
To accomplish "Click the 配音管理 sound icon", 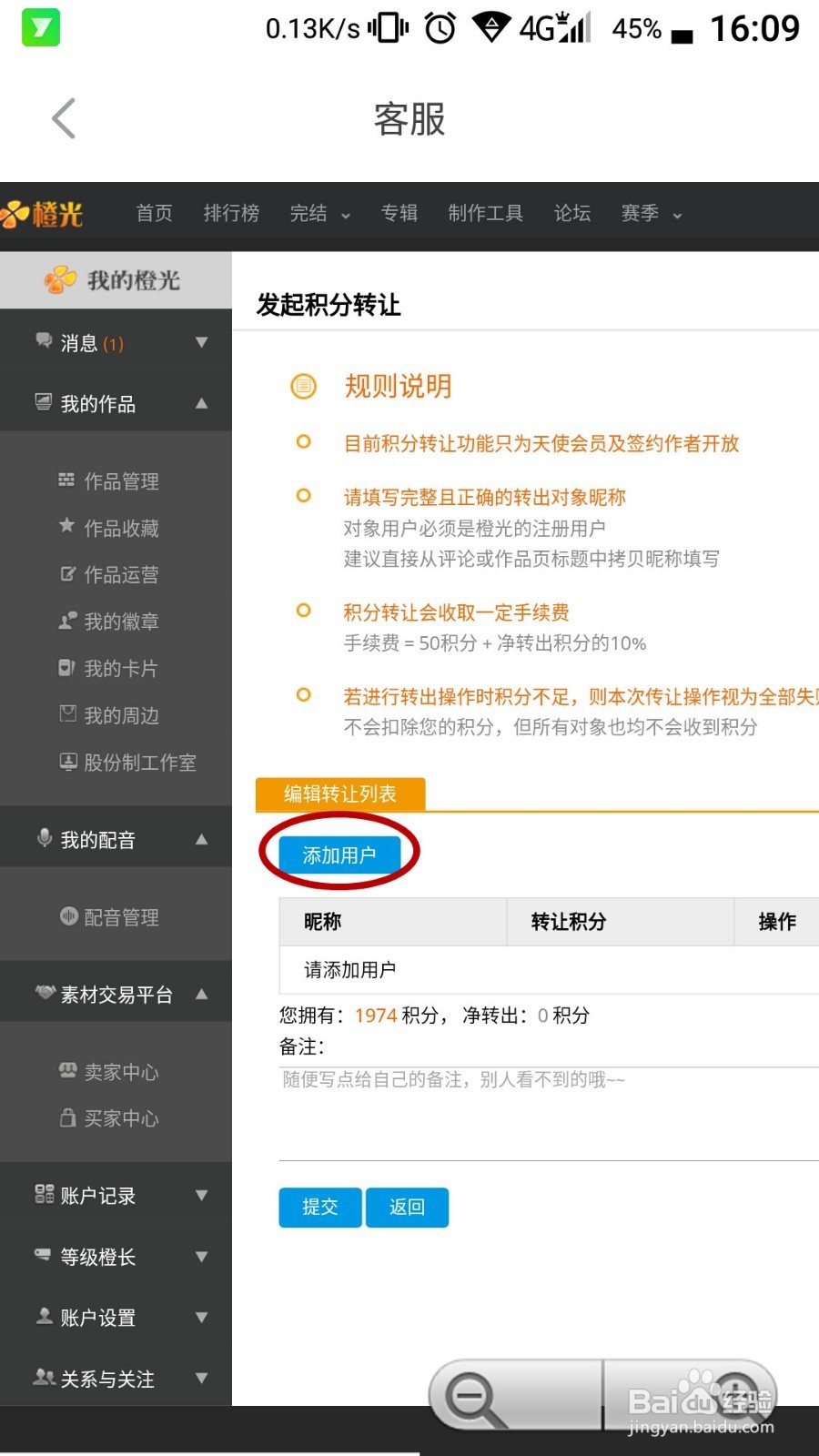I will click(x=68, y=915).
